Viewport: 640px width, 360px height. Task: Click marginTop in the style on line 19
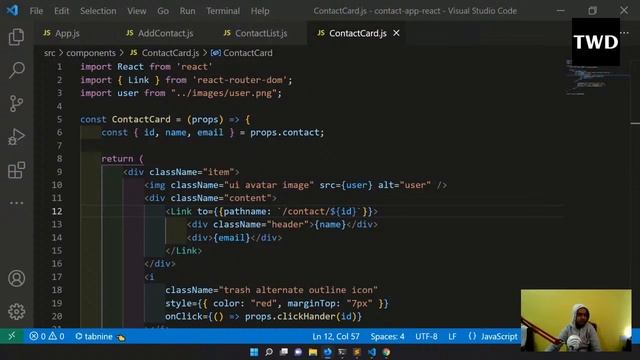(311, 303)
